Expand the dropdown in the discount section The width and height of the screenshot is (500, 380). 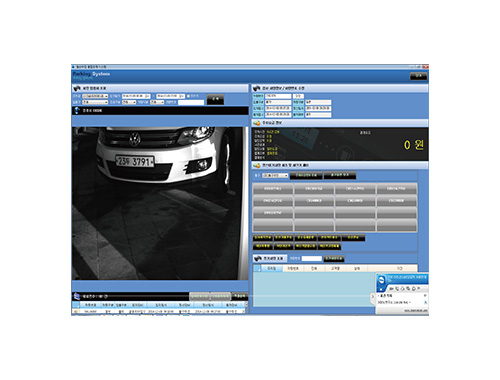coord(275,175)
